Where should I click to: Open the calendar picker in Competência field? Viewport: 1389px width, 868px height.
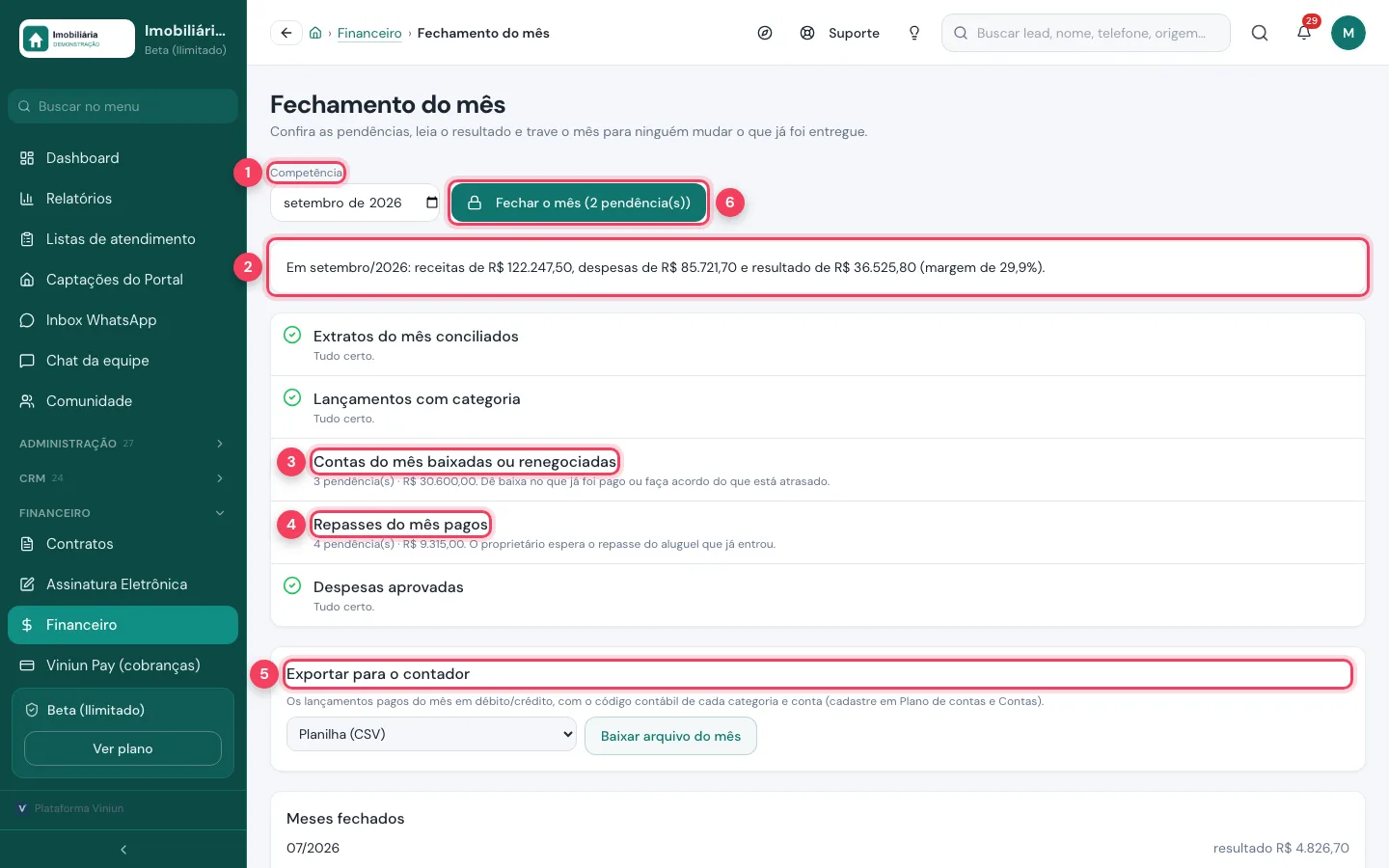pyautogui.click(x=432, y=203)
